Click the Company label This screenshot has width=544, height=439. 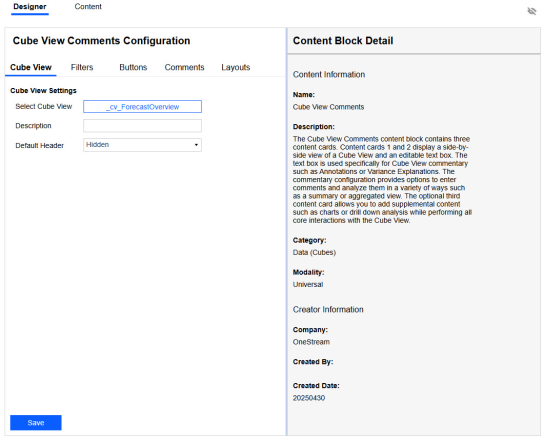point(310,329)
